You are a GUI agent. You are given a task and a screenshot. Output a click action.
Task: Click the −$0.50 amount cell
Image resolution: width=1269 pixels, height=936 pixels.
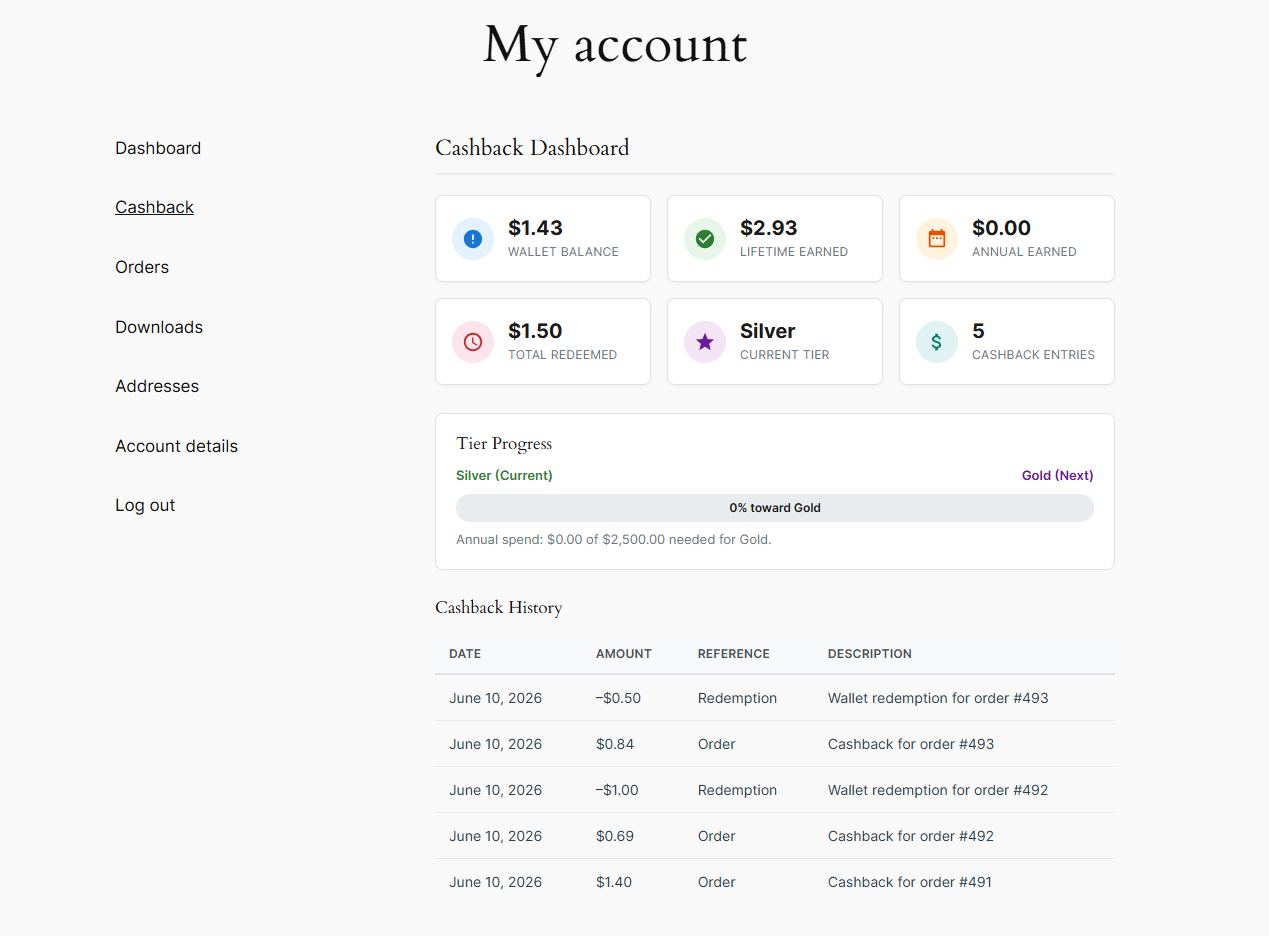[x=619, y=698]
